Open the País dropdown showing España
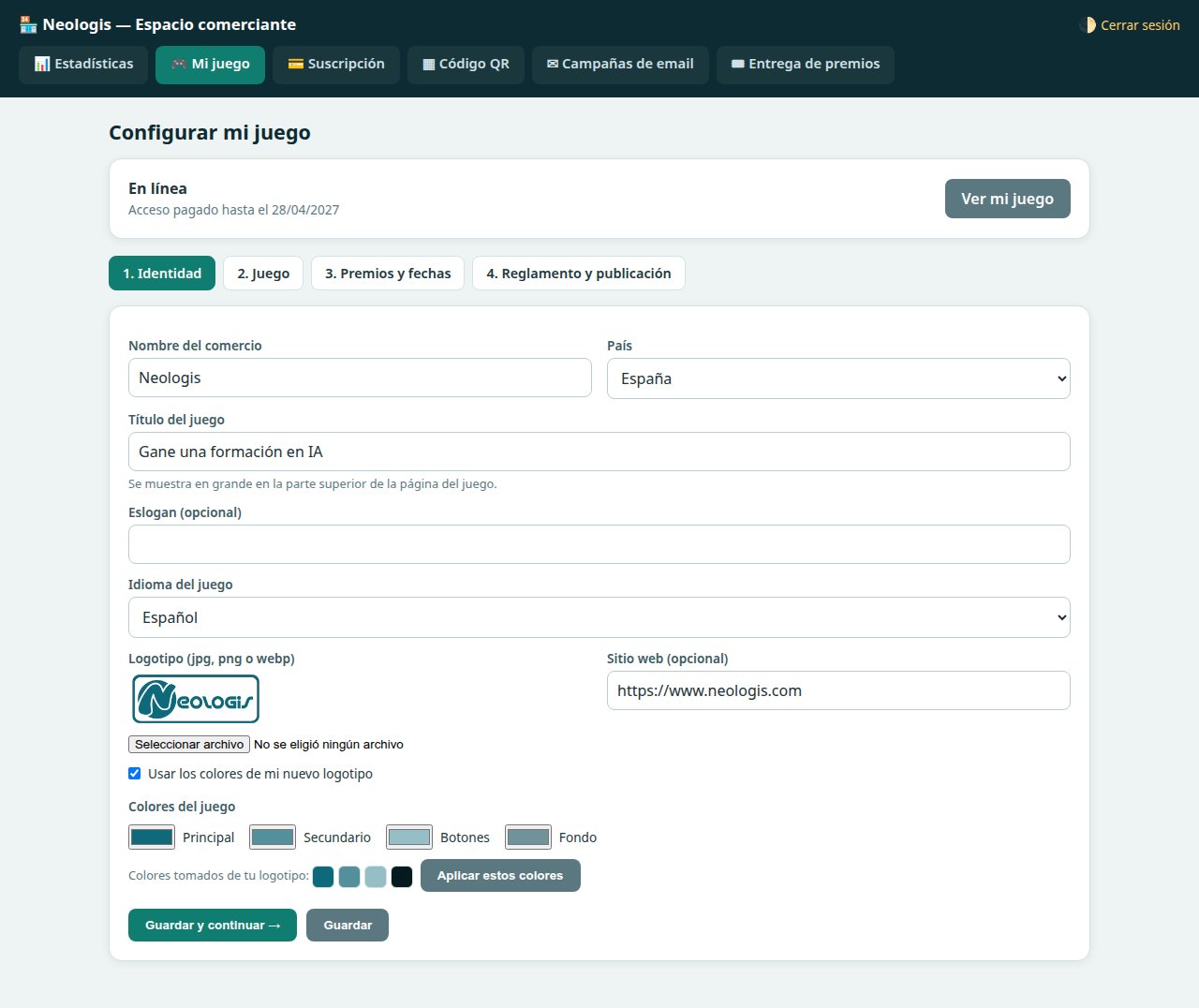Viewport: 1199px width, 1008px height. tap(838, 378)
